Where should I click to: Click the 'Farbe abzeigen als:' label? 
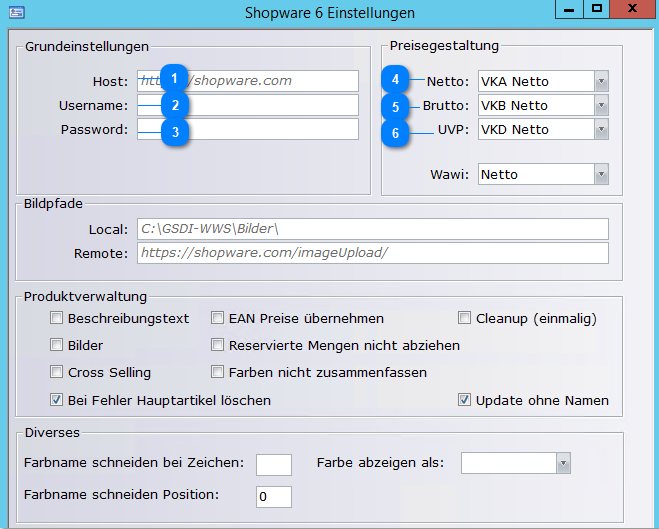[380, 463]
